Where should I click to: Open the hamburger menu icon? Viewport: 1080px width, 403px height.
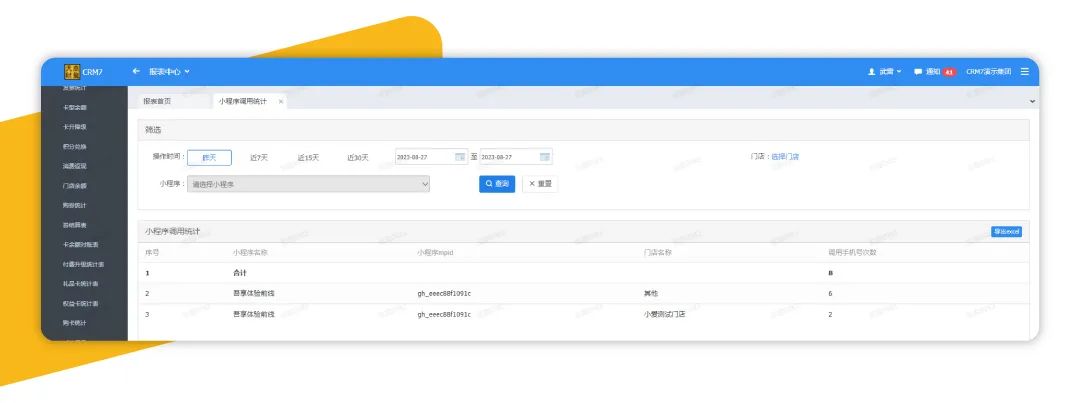pos(1025,72)
